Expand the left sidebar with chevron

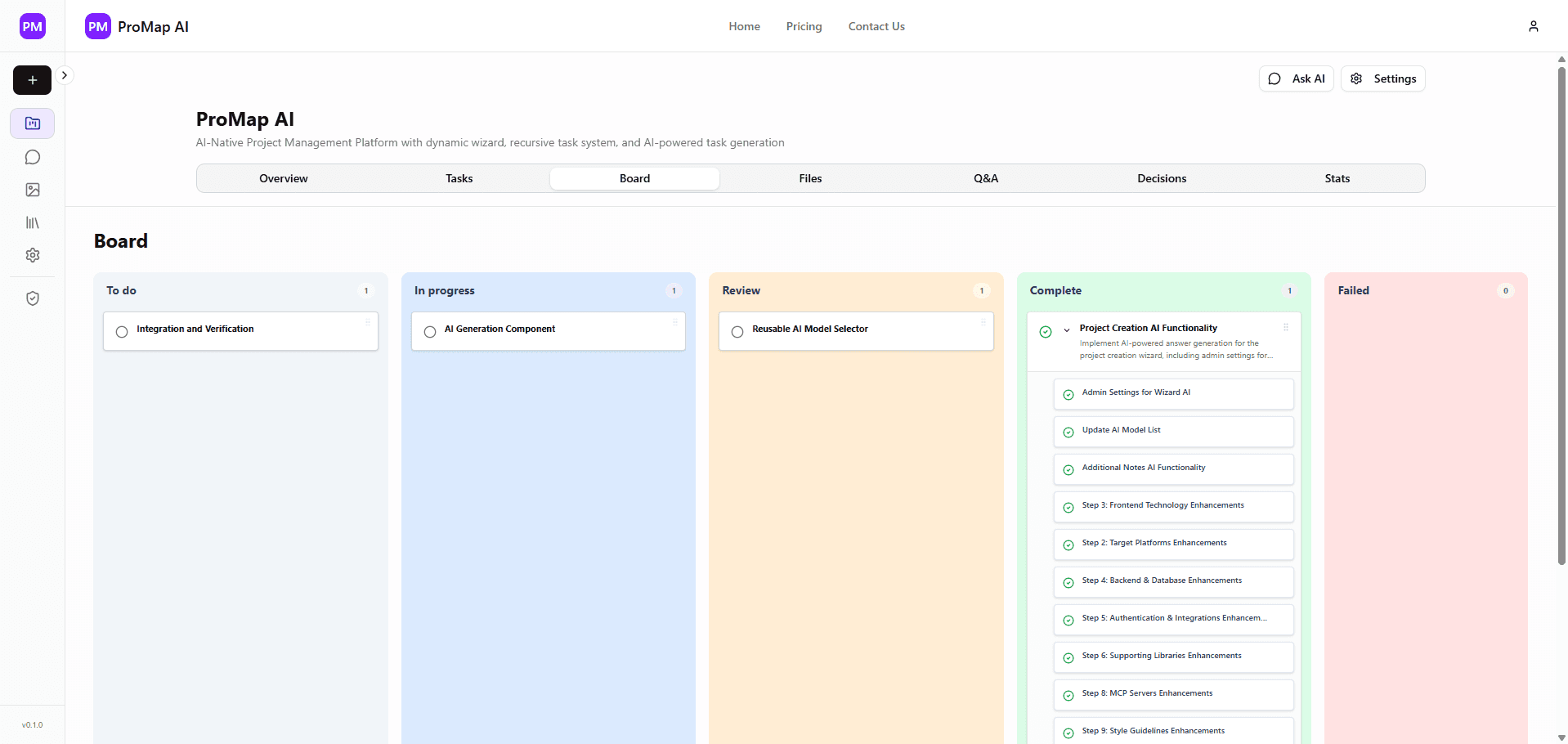pyautogui.click(x=65, y=75)
